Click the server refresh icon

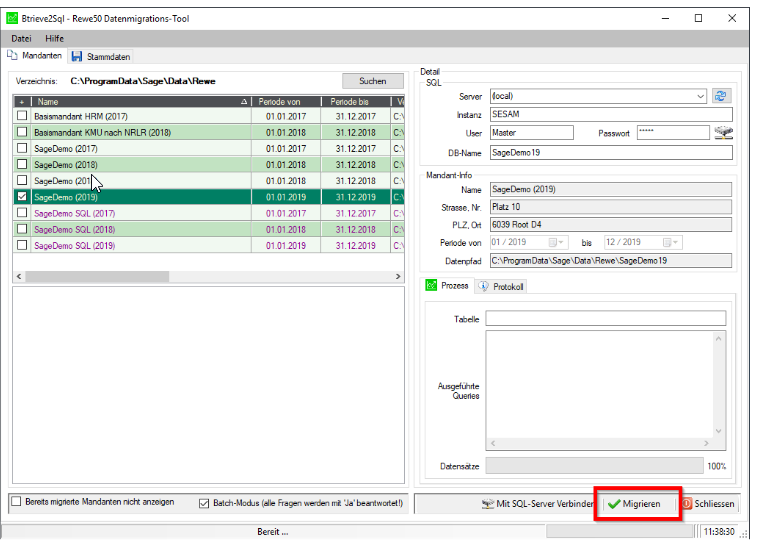pos(721,96)
